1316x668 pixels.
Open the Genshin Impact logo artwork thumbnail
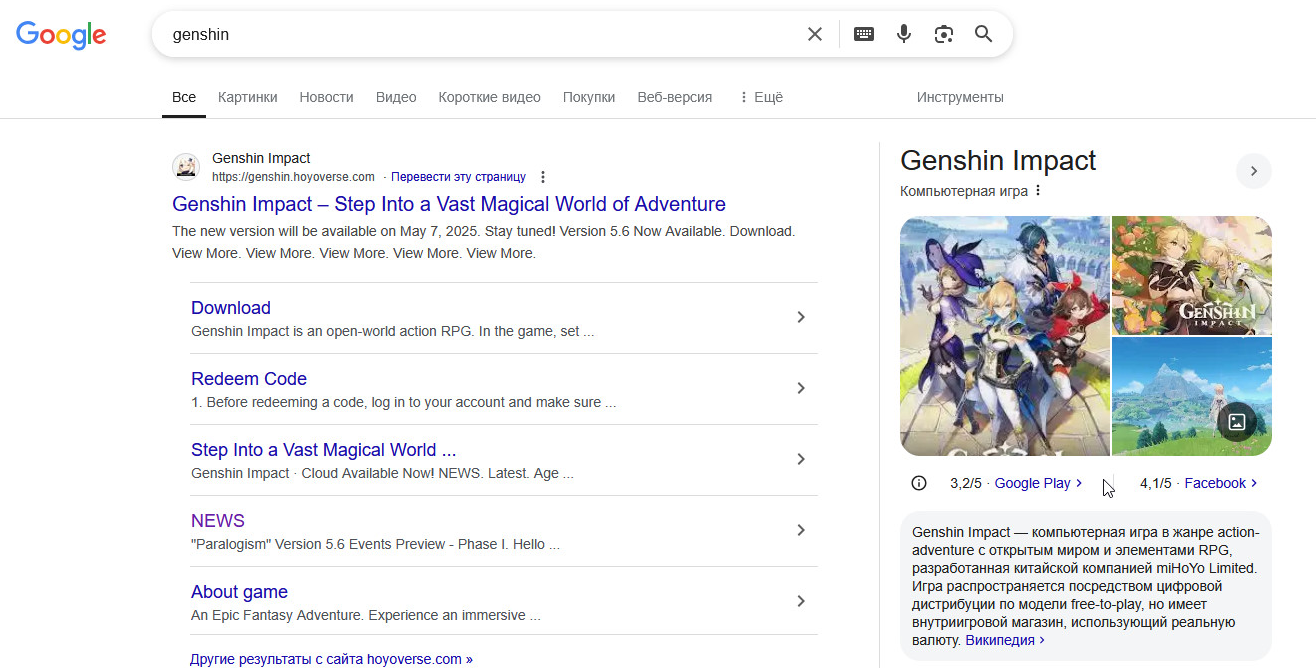point(1192,275)
